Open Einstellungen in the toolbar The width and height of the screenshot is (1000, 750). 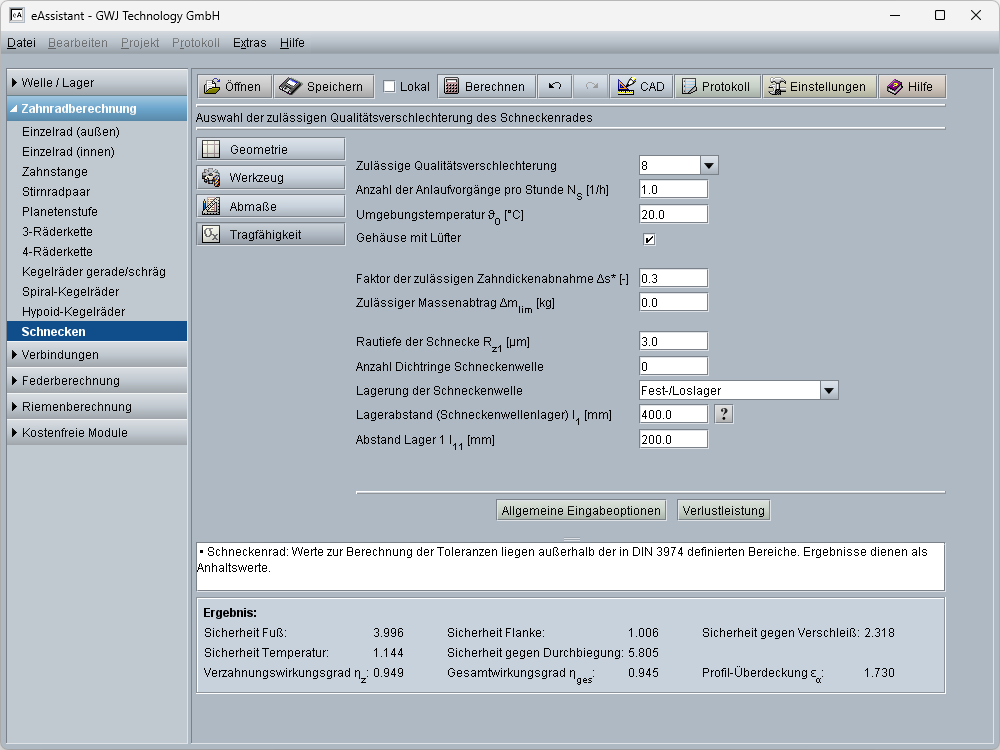[820, 87]
